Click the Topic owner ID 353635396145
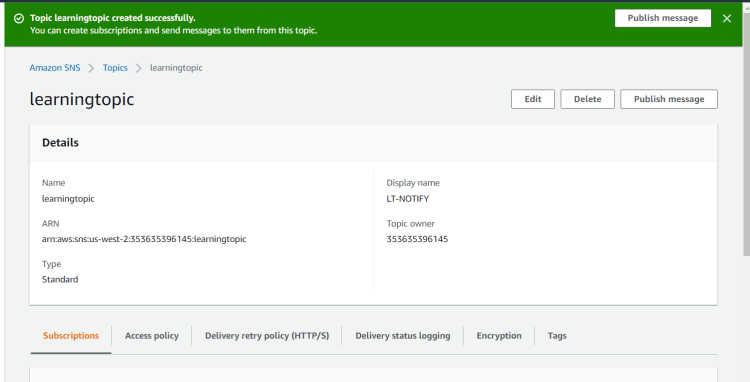Viewport: 750px width, 382px height. coord(417,239)
